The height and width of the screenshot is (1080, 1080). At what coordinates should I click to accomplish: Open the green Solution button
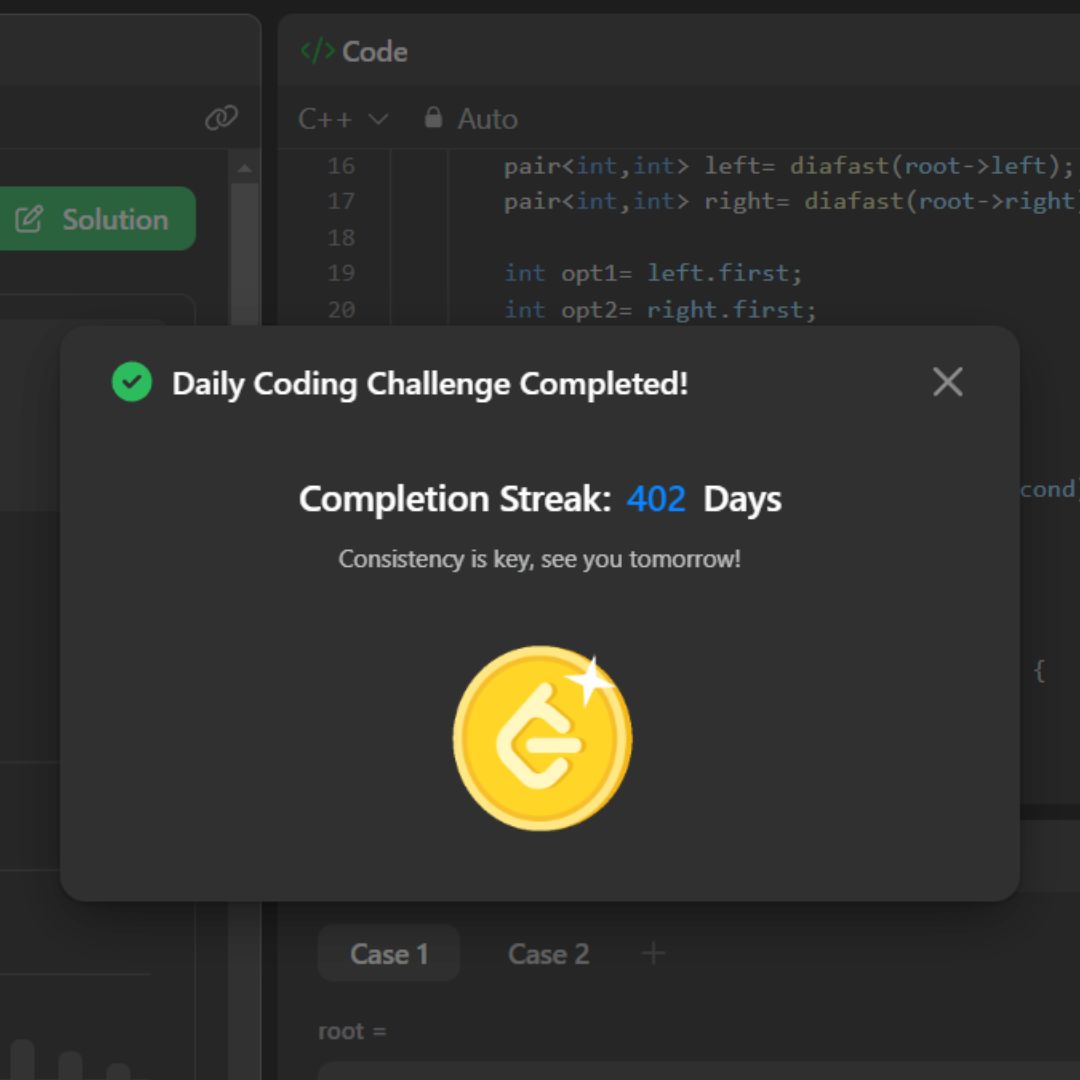(x=97, y=219)
